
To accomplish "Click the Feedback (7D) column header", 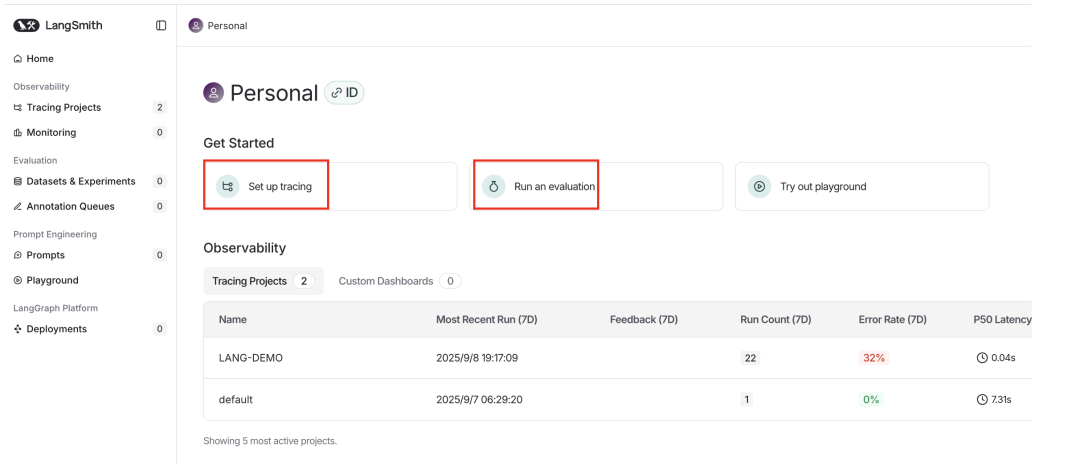I will (x=644, y=320).
